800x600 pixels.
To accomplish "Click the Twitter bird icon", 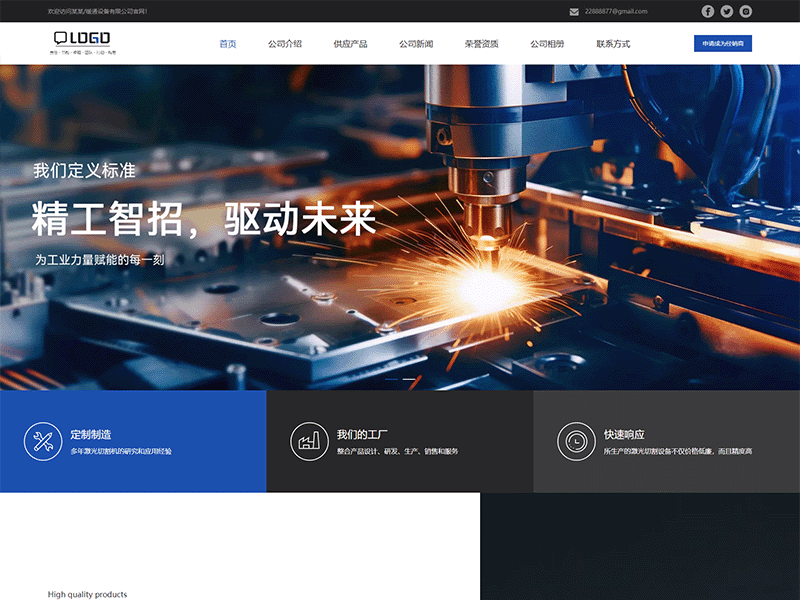I will [x=726, y=12].
